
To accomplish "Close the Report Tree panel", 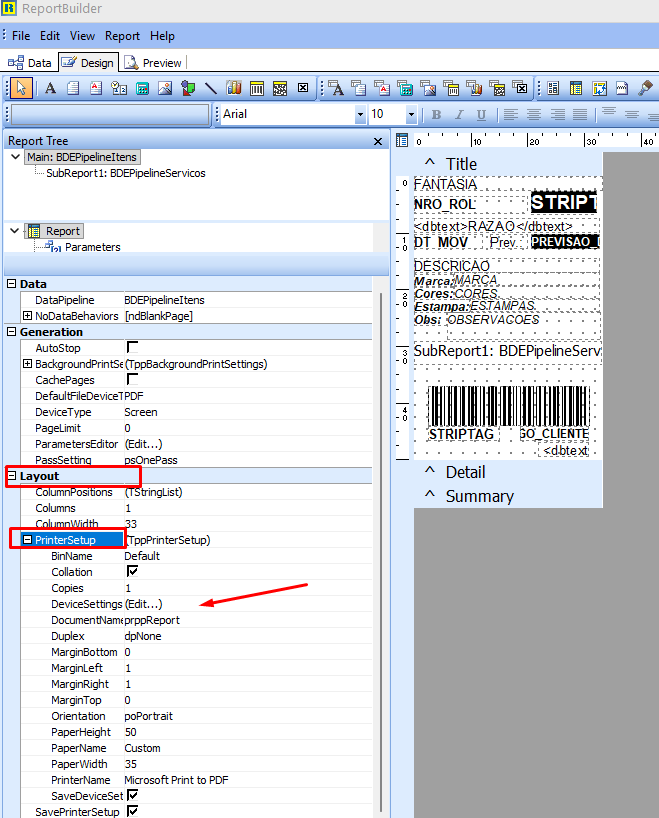I will tap(378, 142).
